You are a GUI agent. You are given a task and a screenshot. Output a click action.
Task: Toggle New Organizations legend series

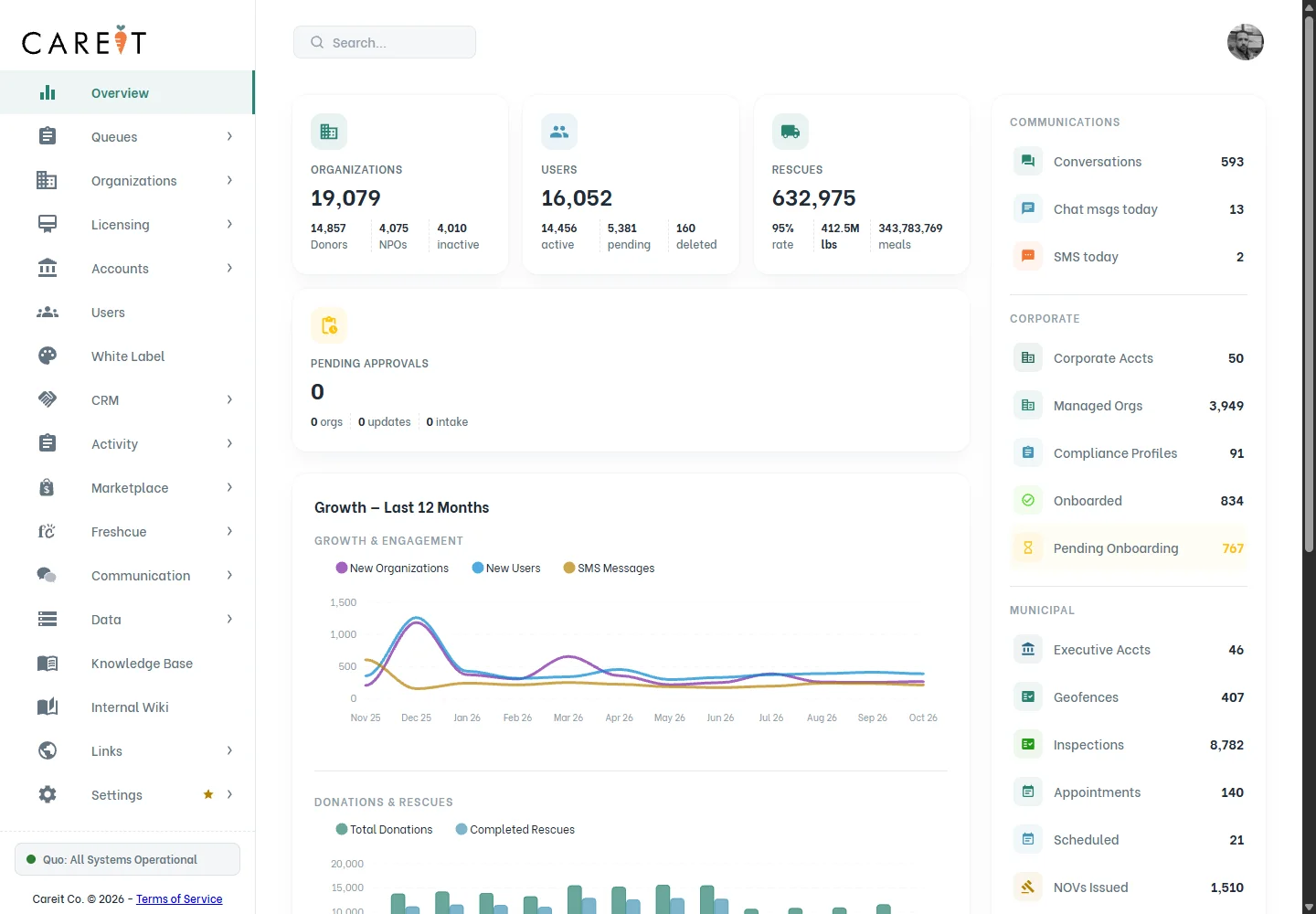(392, 568)
